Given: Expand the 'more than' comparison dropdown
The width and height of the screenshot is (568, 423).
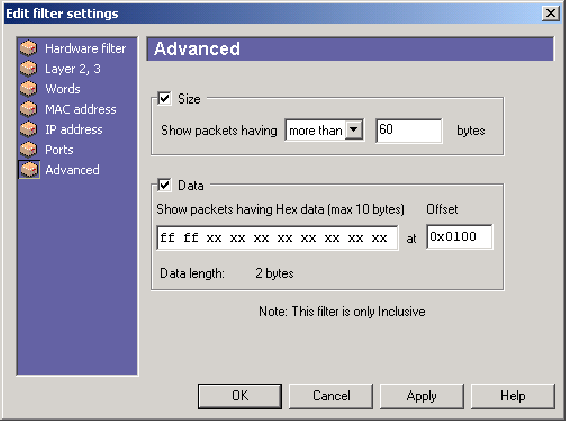Looking at the screenshot, I should 354,130.
